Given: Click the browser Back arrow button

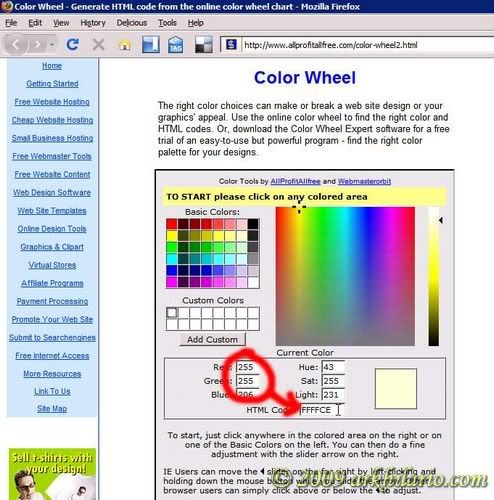Looking at the screenshot, I should pos(15,44).
